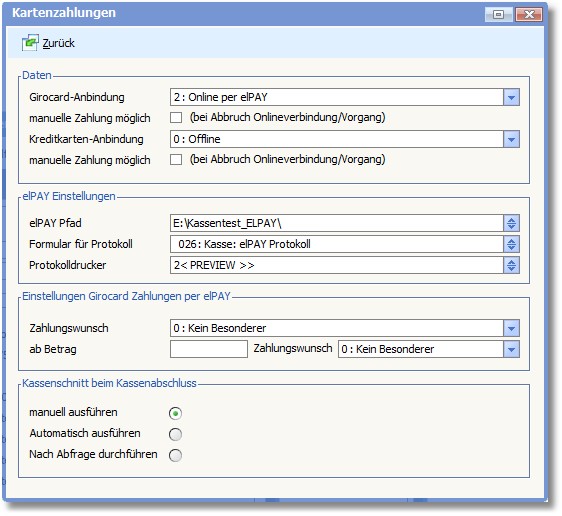The image size is (562, 516).
Task: Open the first Zahlungswunsch dropdown arrow
Action: [511, 328]
